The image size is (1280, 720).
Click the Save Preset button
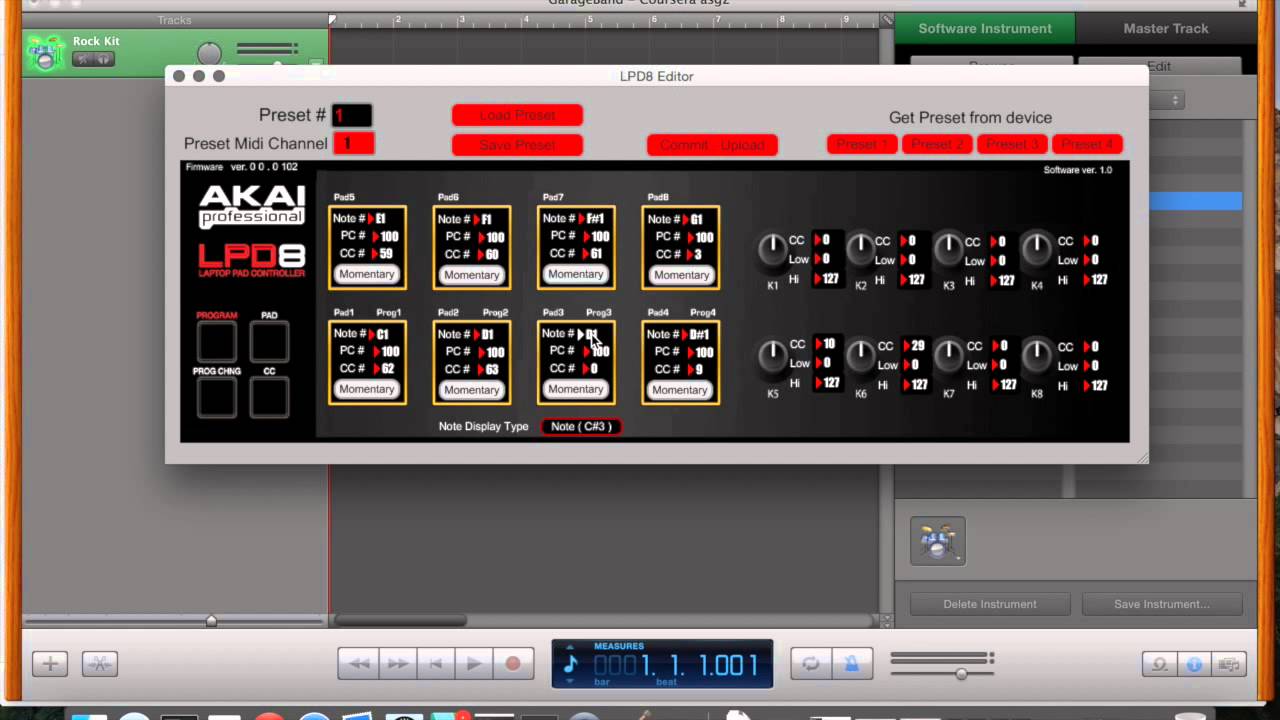(517, 145)
